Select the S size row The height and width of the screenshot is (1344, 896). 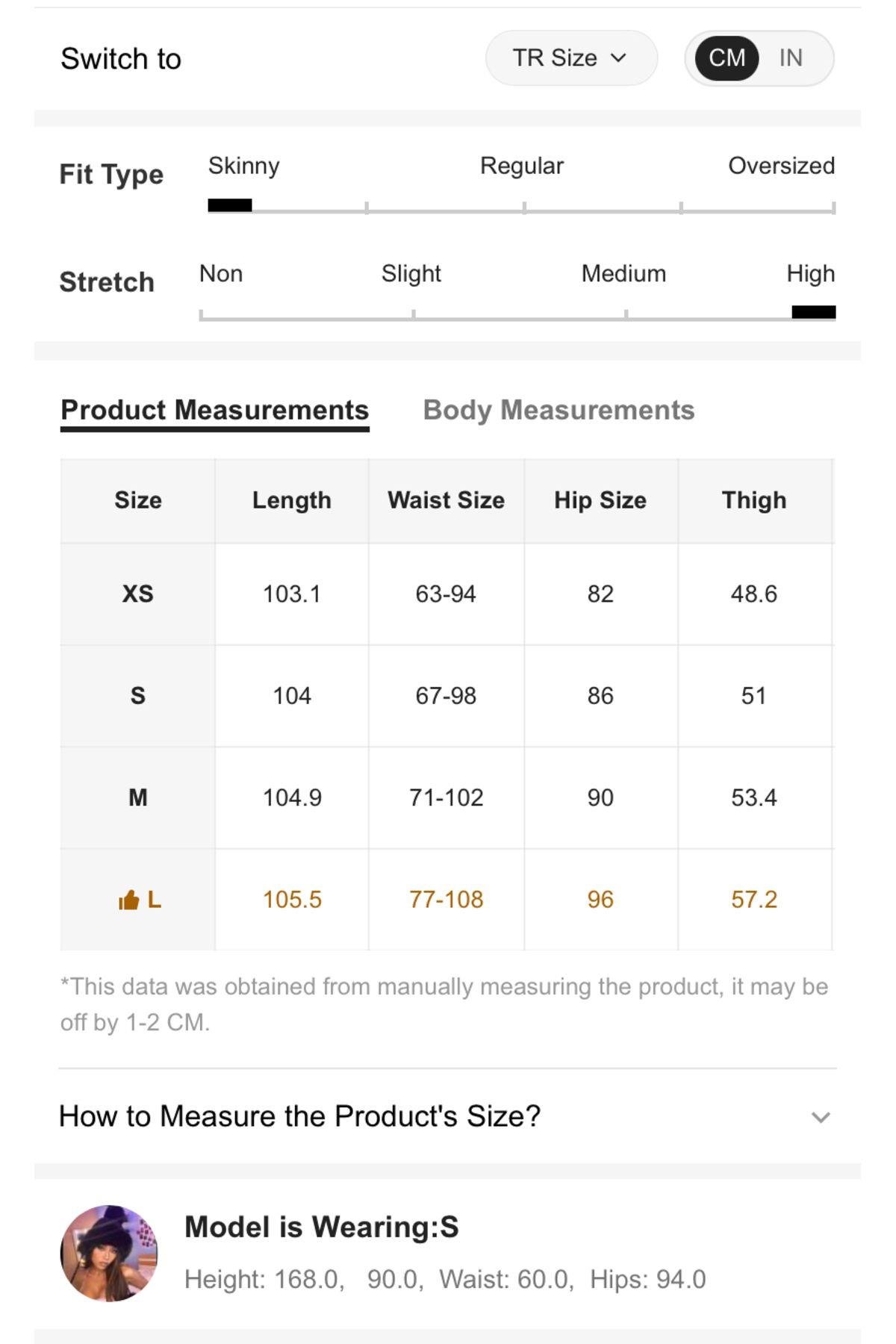point(447,696)
